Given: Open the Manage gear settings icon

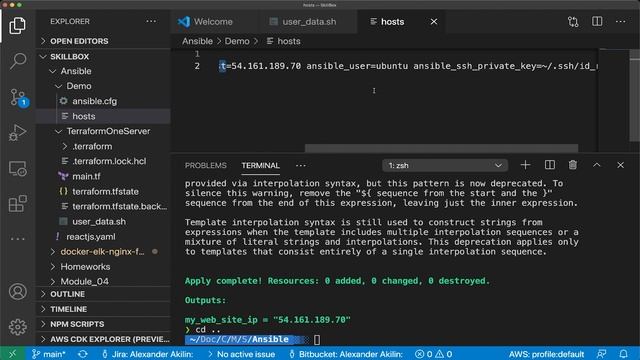Looking at the screenshot, I should [18, 327].
